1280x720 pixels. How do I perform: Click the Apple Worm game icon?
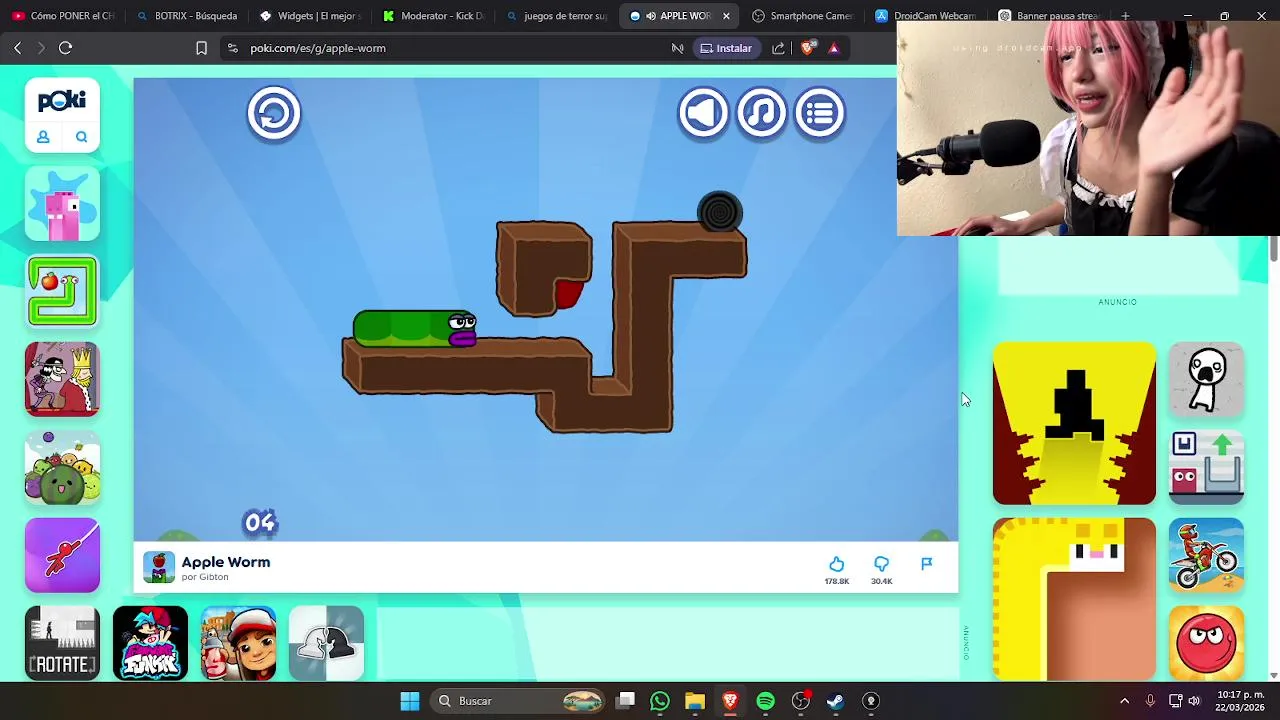[159, 567]
